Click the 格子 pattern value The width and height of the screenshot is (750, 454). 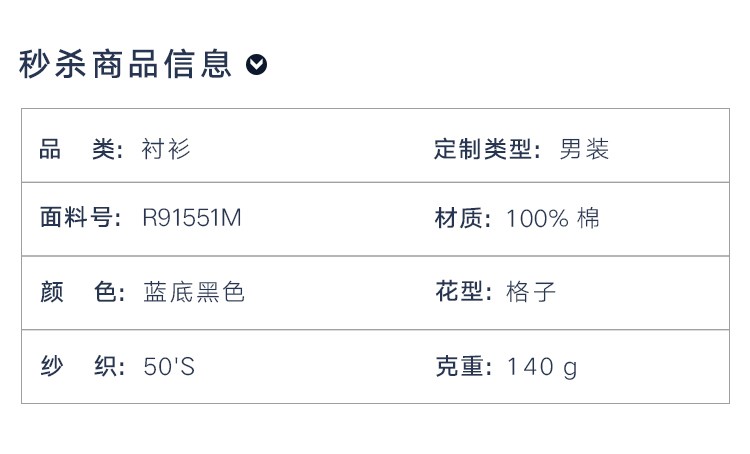pos(531,291)
